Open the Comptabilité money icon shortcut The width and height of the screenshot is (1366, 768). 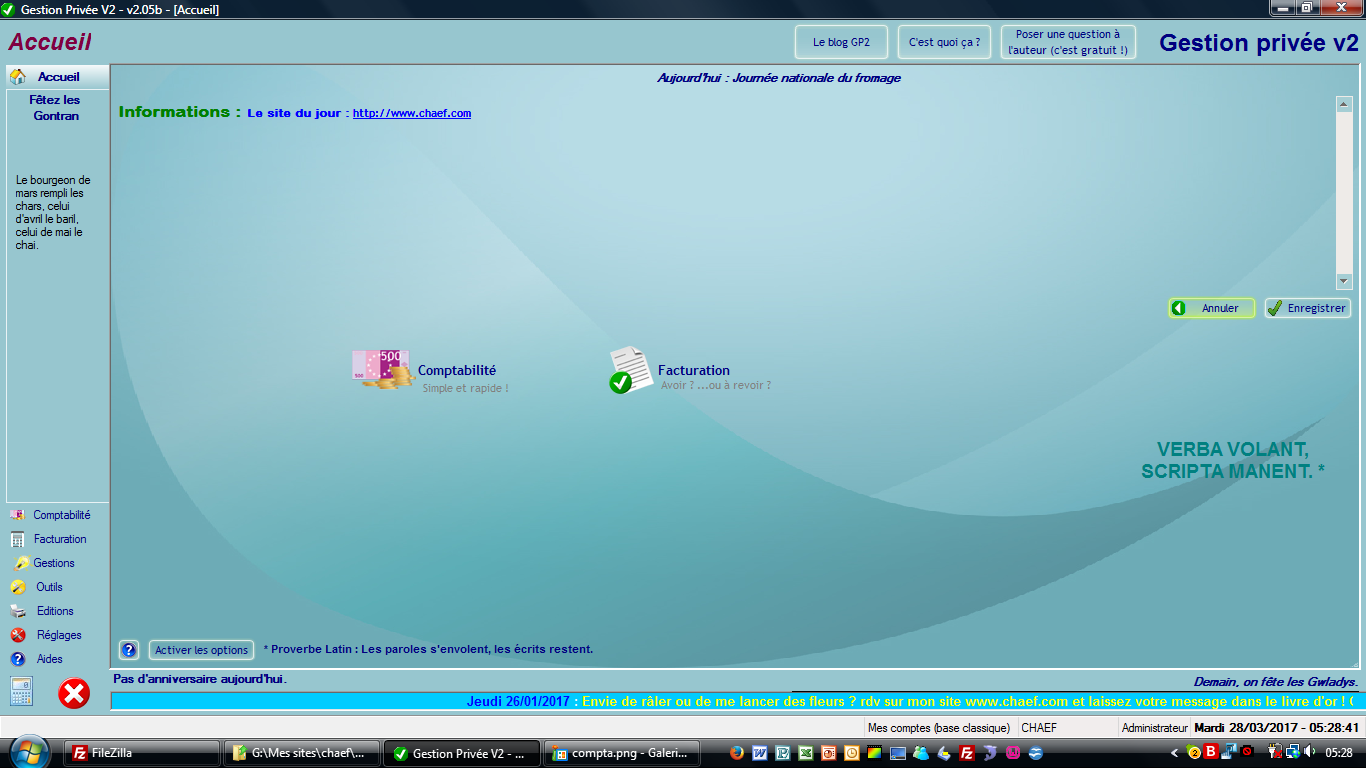[x=382, y=369]
